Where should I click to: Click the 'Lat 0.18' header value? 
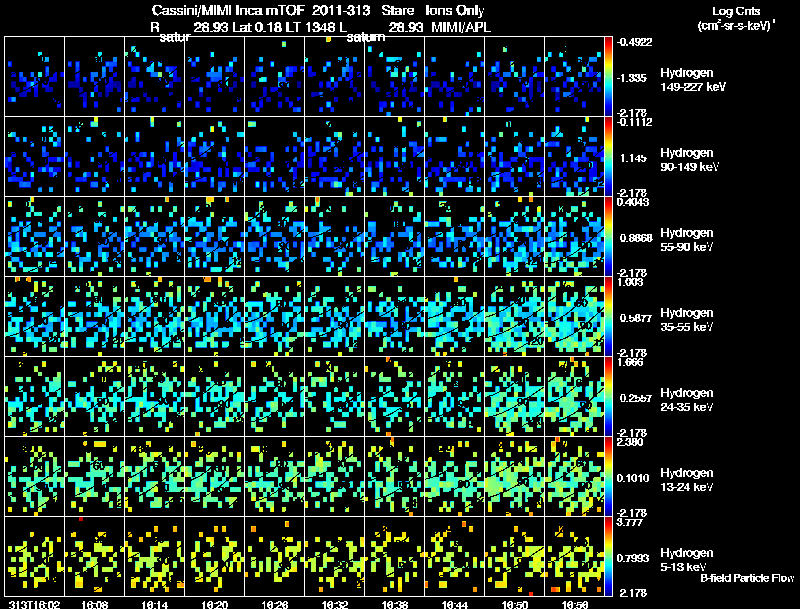click(257, 27)
